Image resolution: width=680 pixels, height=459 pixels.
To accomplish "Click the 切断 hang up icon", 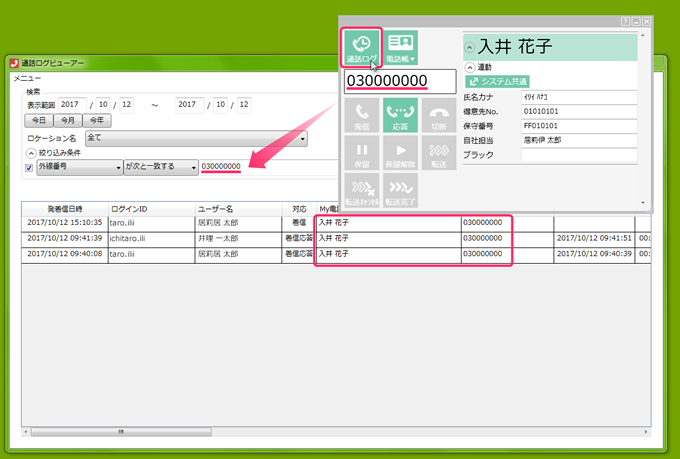I will [438, 116].
